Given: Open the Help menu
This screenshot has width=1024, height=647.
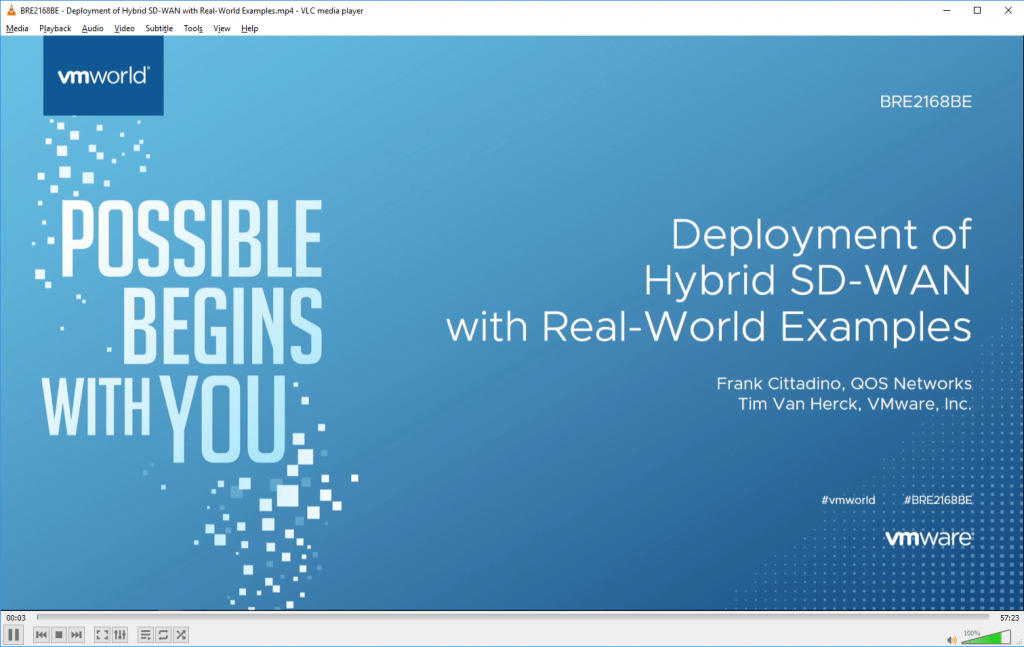Looking at the screenshot, I should (x=249, y=28).
